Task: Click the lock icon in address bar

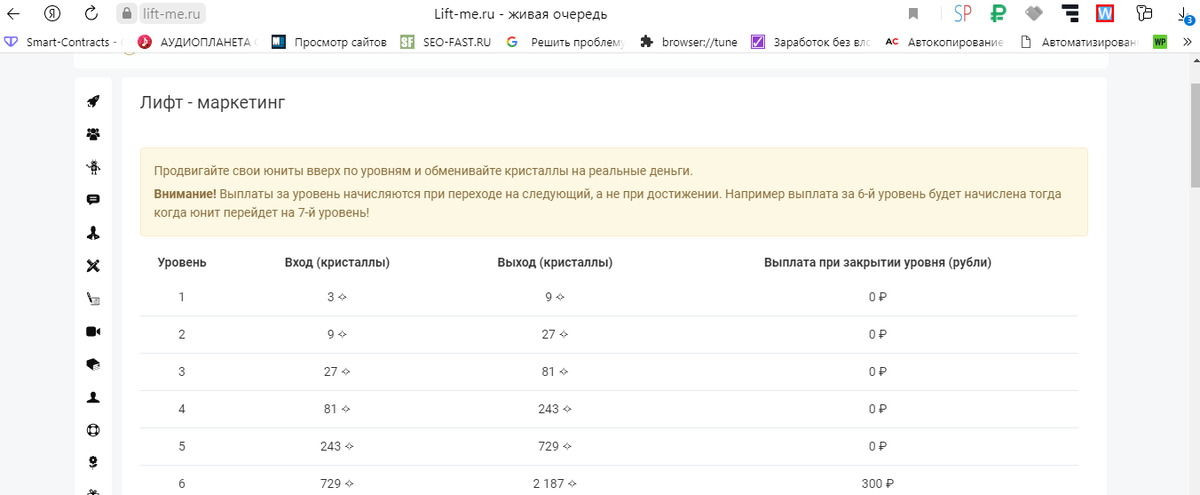Action: click(126, 14)
